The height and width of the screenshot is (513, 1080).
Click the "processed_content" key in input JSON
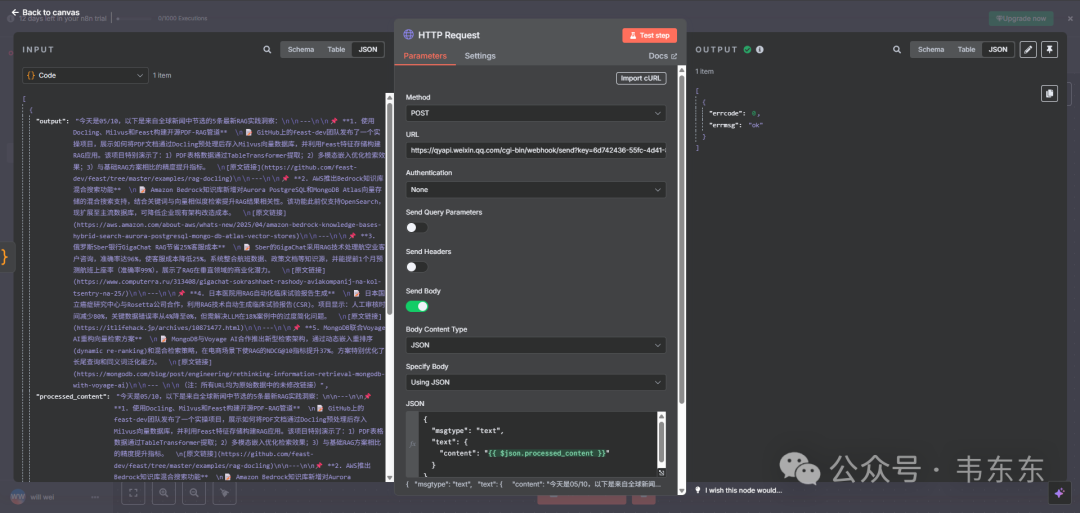coord(72,397)
